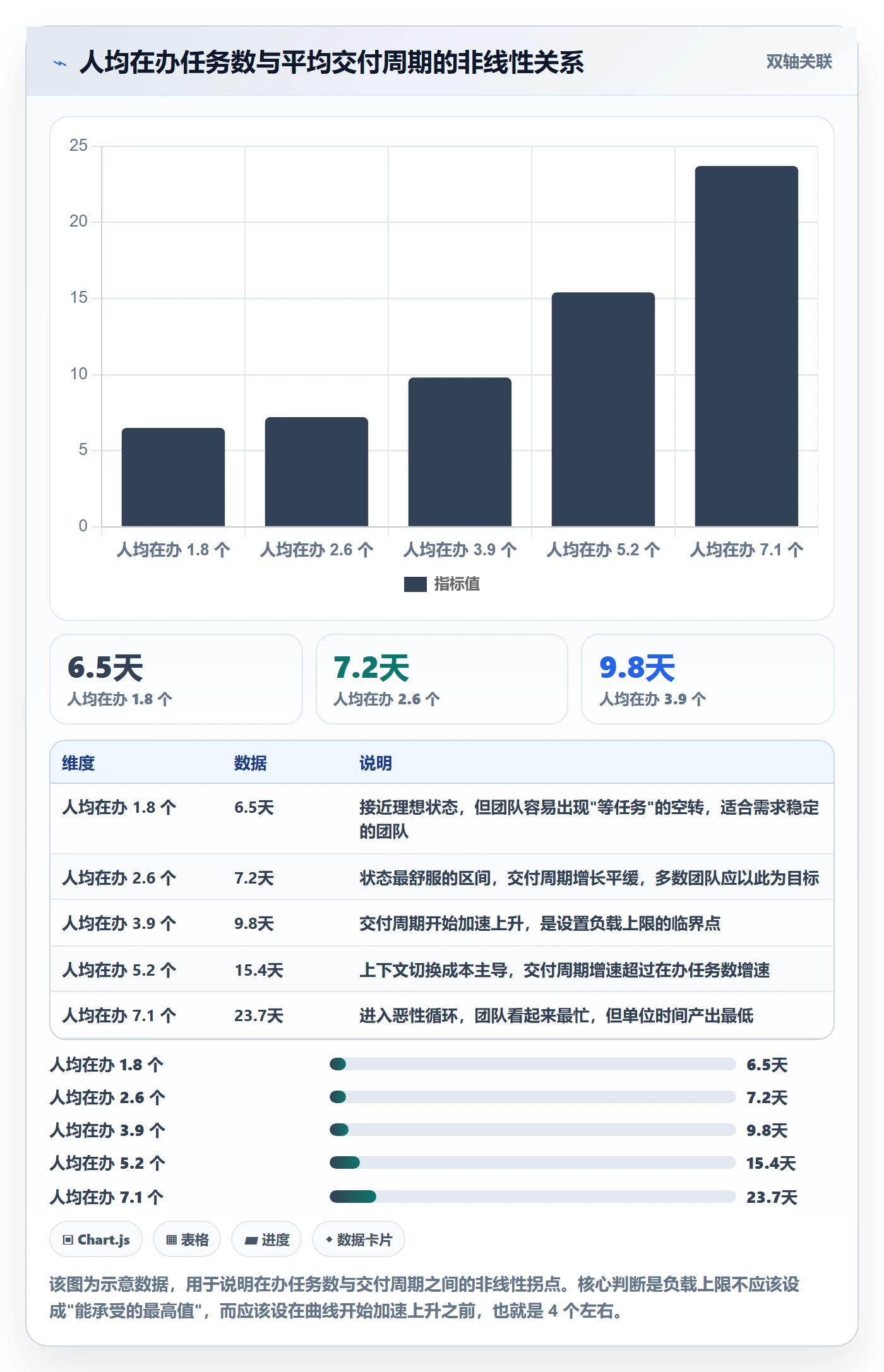Click the progress bar showing 23.7天

(532, 1197)
